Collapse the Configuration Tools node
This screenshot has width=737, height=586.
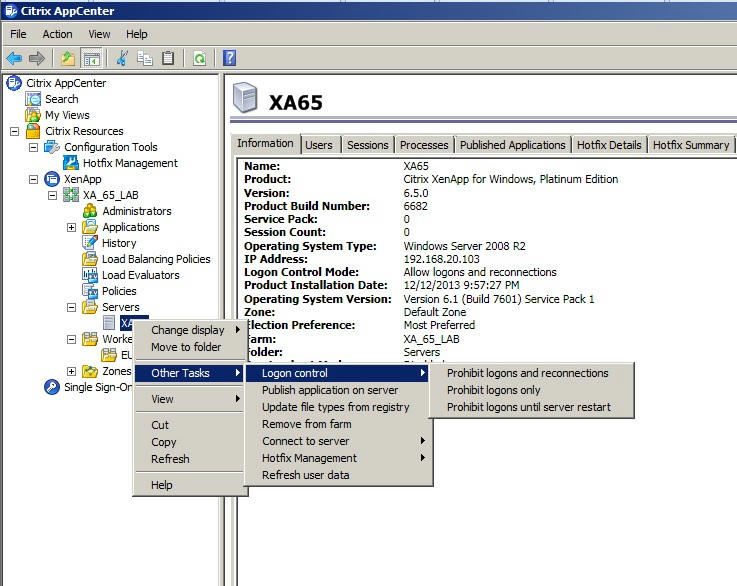[33, 147]
